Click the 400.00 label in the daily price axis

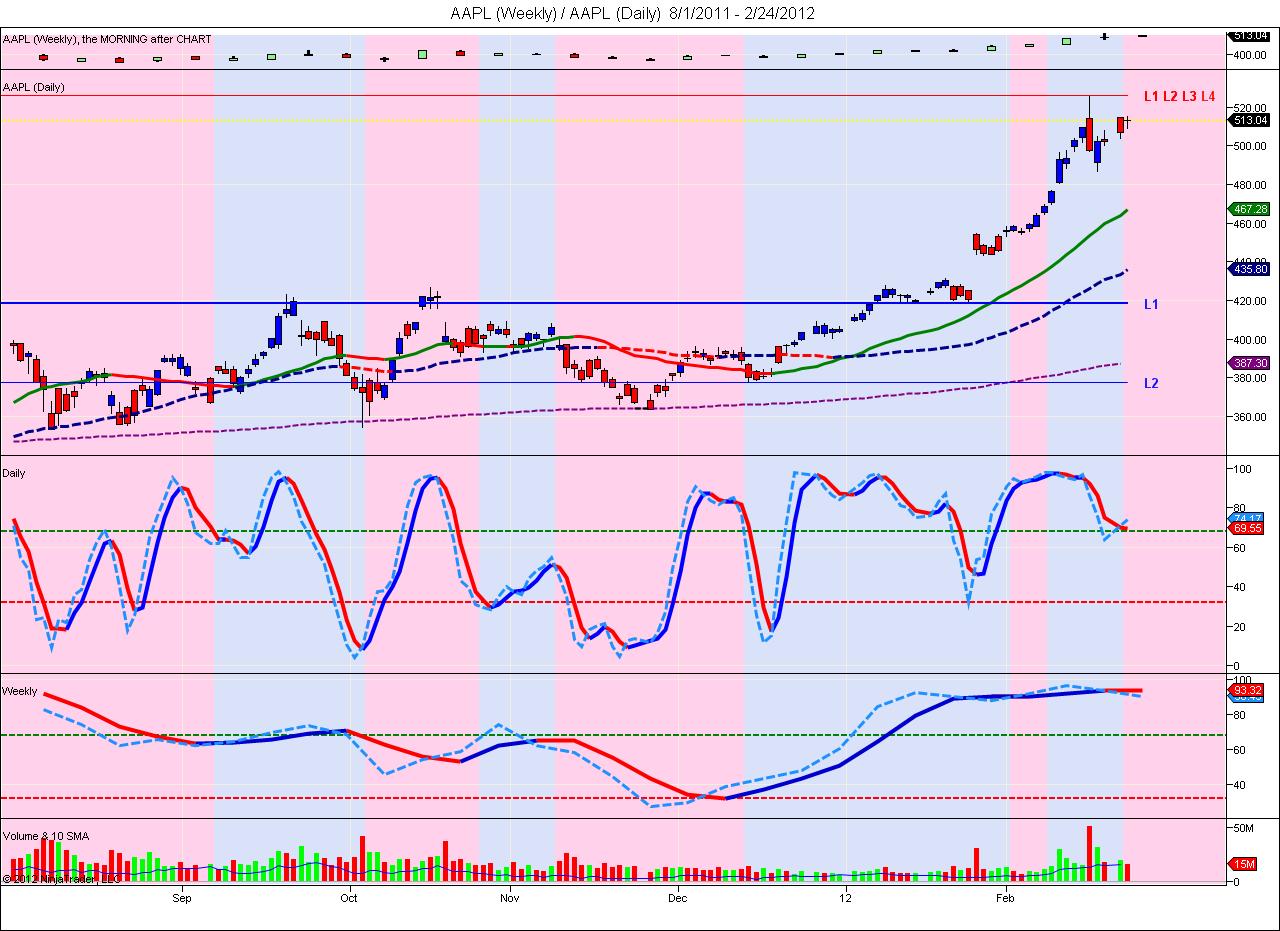[1252, 340]
